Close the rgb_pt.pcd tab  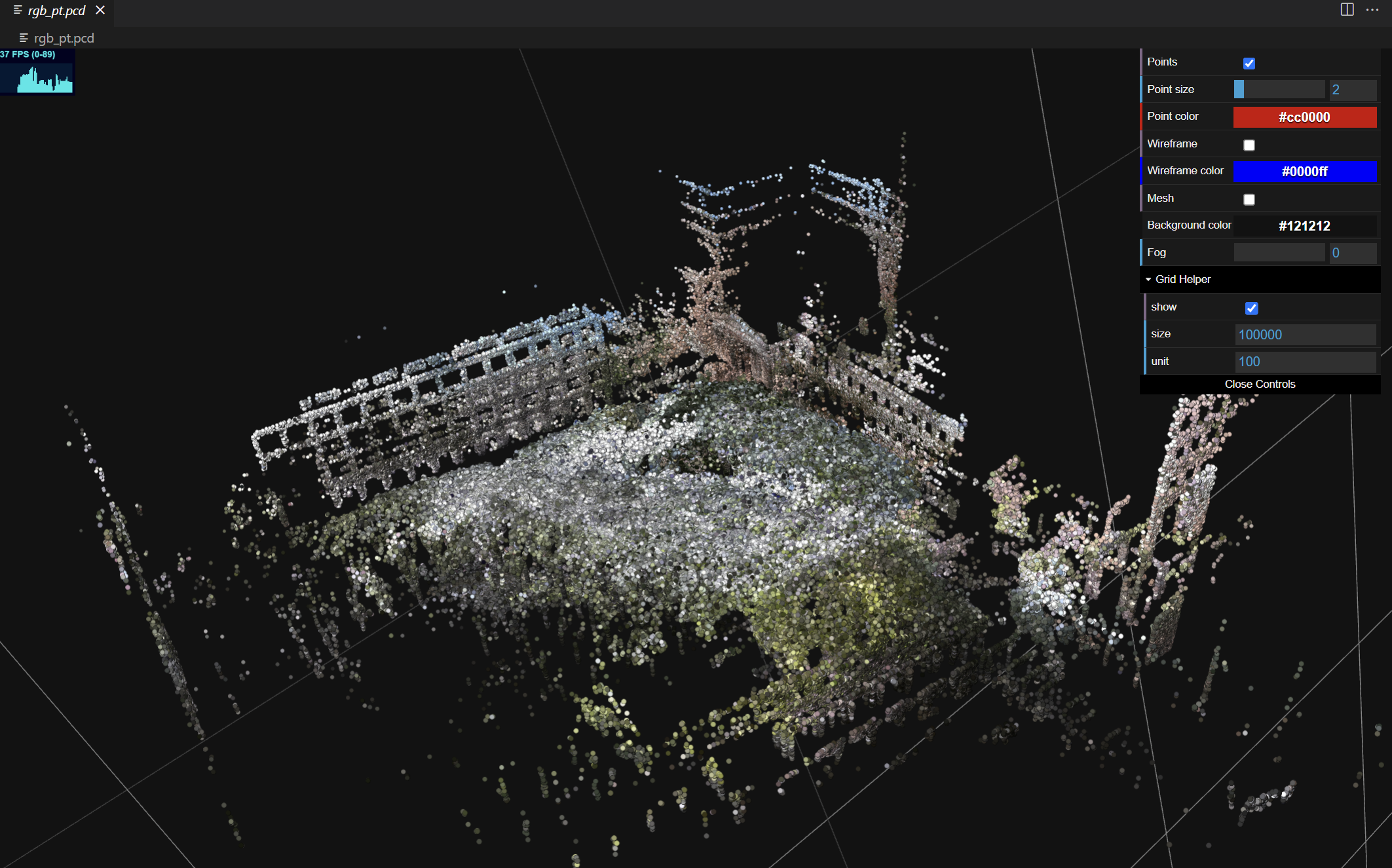100,10
